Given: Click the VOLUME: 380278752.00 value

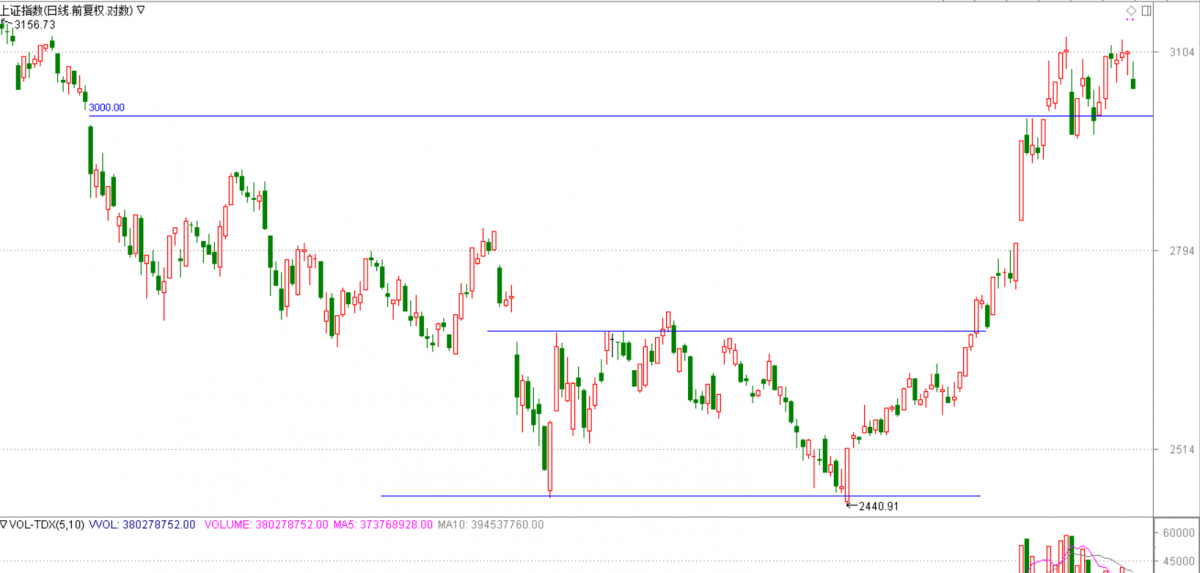Looking at the screenshot, I should click(x=265, y=523).
